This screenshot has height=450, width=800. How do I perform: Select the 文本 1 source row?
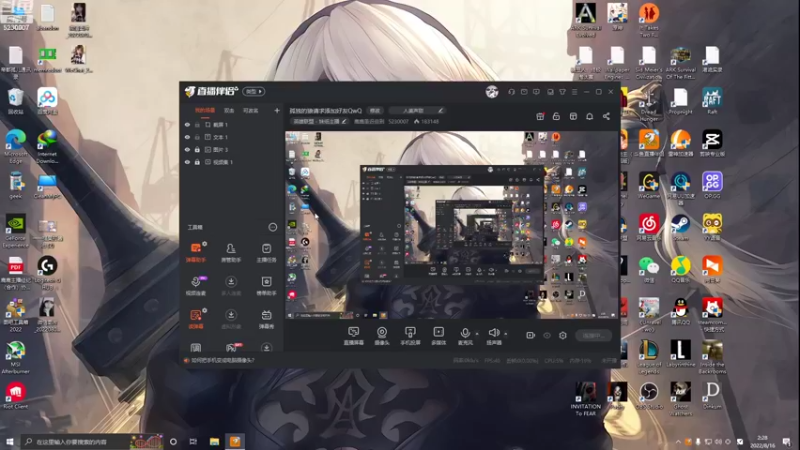point(232,137)
